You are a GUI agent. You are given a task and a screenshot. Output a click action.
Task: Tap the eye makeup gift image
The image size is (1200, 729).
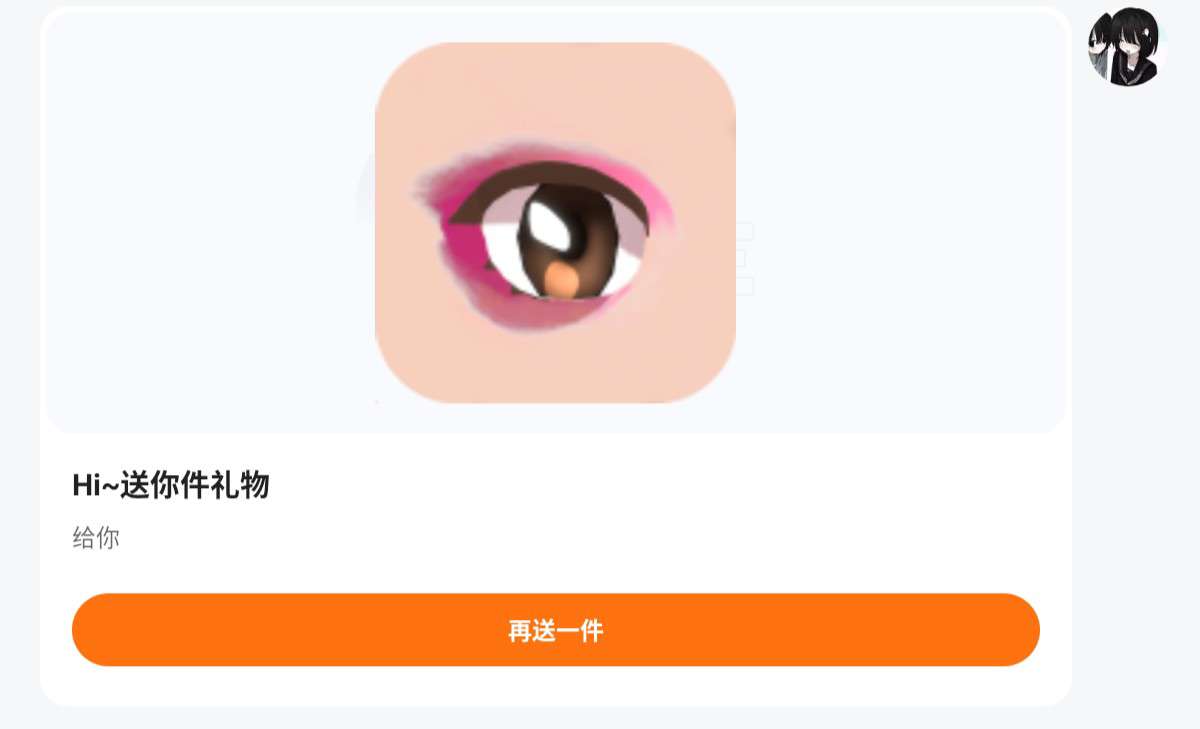[x=555, y=222]
